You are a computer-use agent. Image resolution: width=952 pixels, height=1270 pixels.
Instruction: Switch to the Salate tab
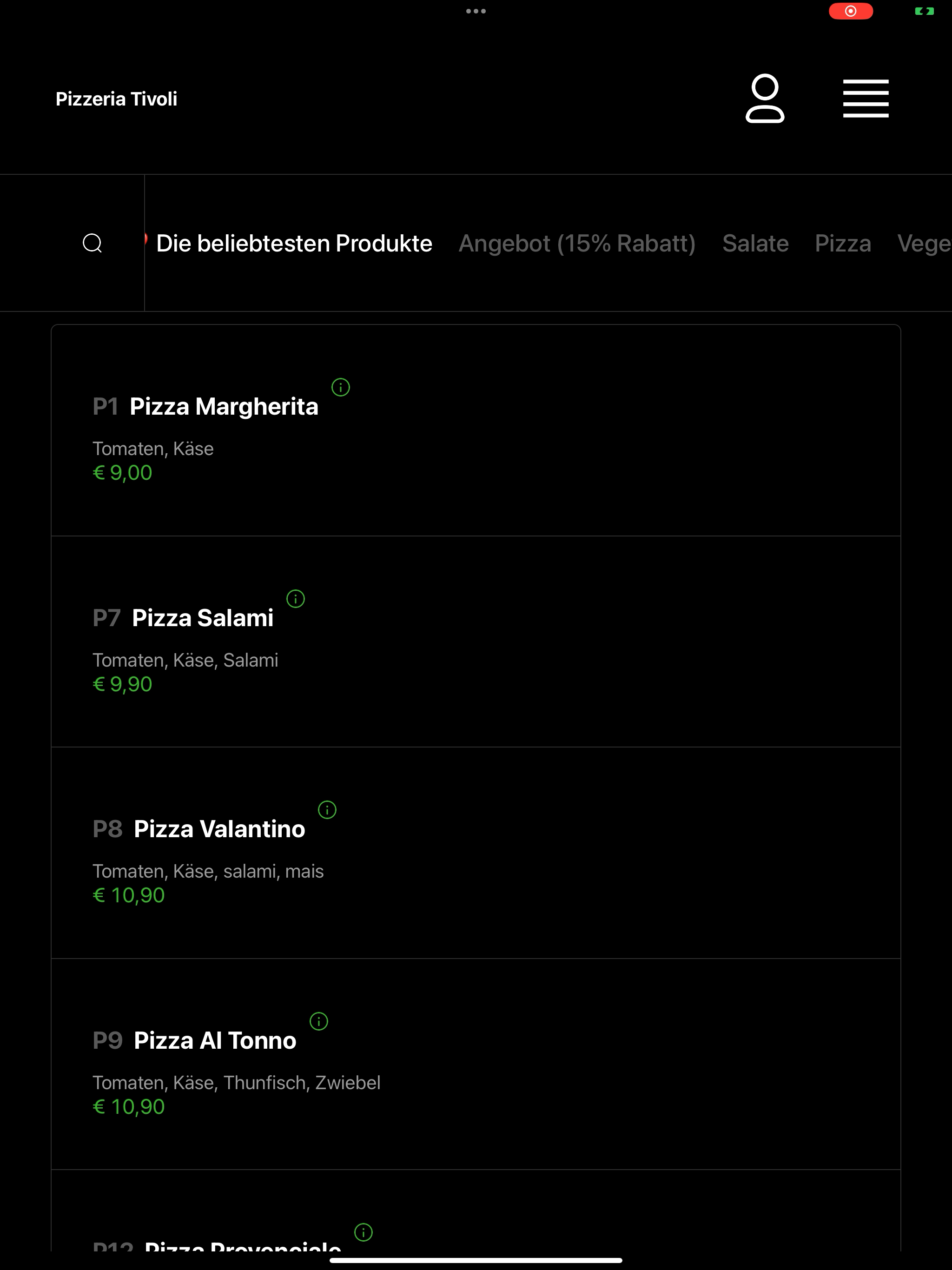(756, 244)
